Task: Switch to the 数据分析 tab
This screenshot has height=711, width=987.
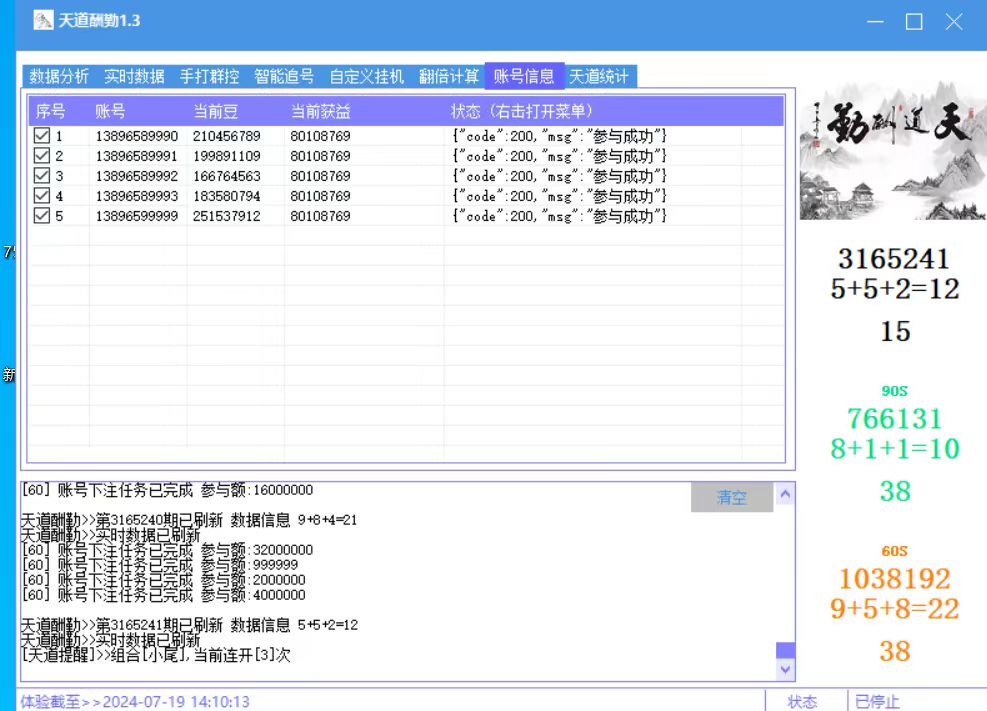Action: (59, 77)
